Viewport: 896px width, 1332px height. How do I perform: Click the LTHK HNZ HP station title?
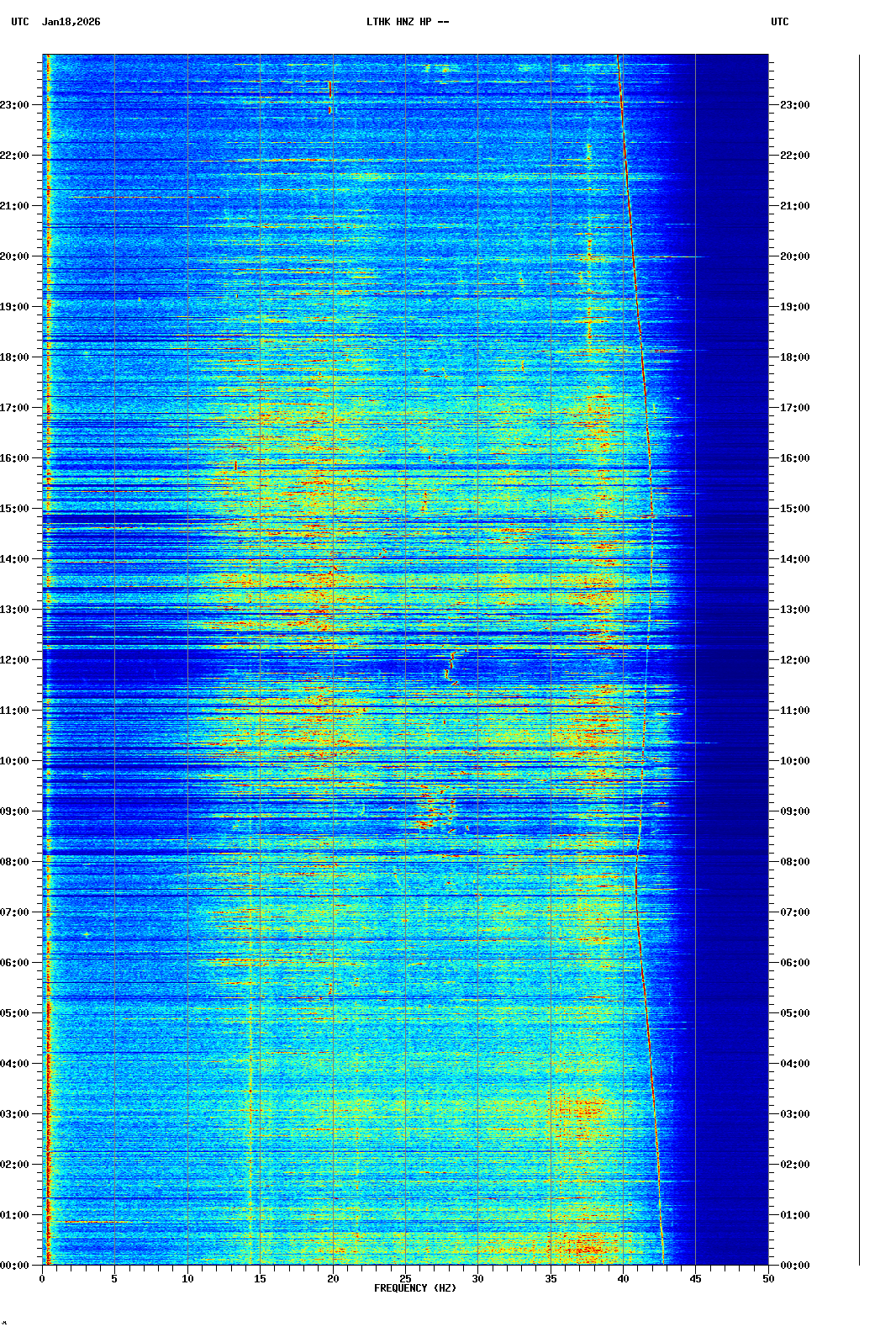[407, 22]
